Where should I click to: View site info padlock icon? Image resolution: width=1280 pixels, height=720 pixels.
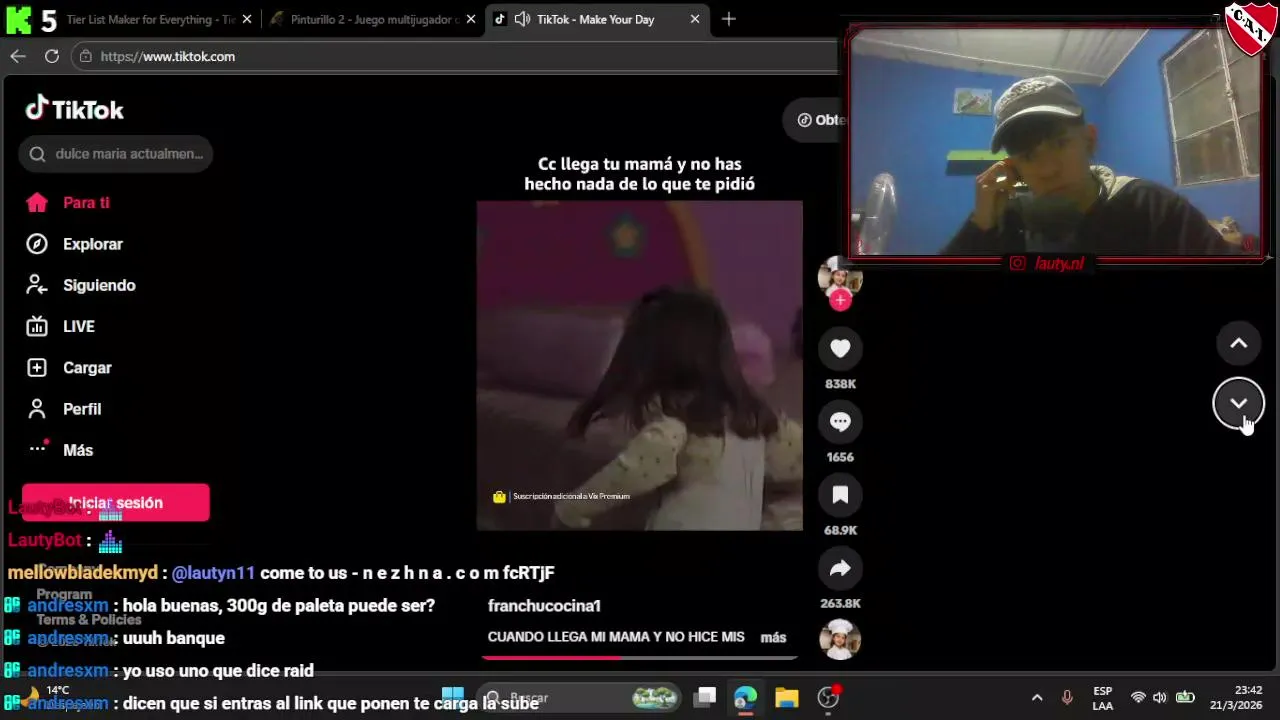point(86,57)
